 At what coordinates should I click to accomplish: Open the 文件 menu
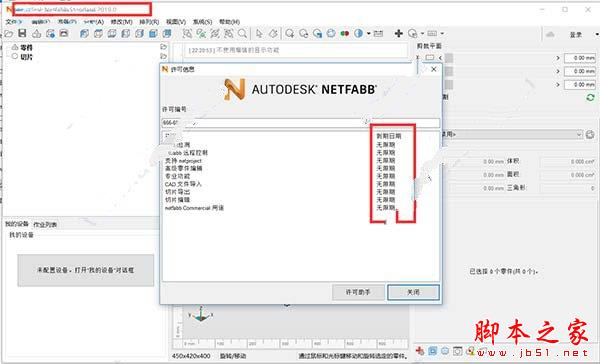(14, 22)
